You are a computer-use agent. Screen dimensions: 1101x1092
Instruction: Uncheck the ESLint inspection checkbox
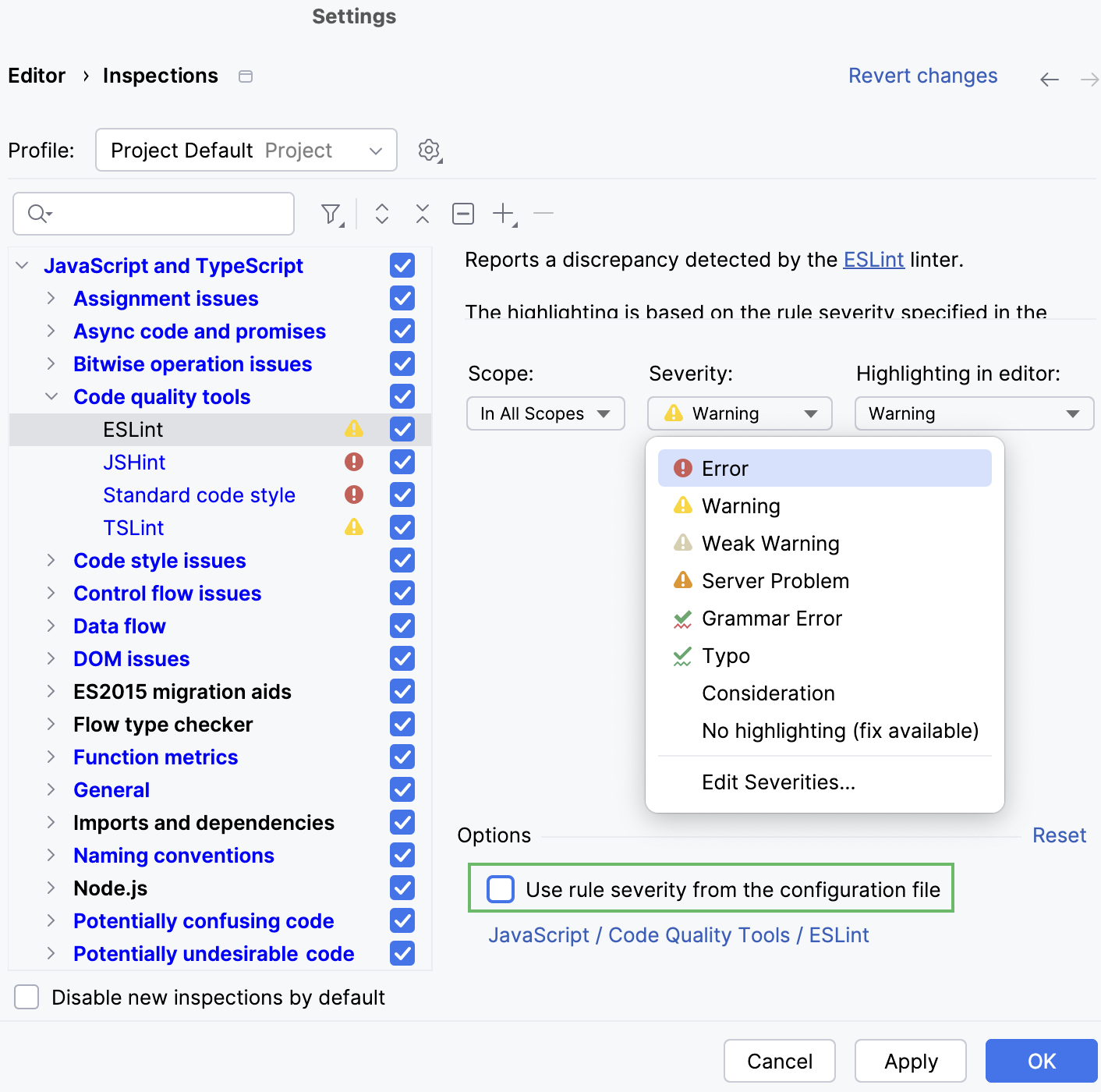(x=402, y=428)
